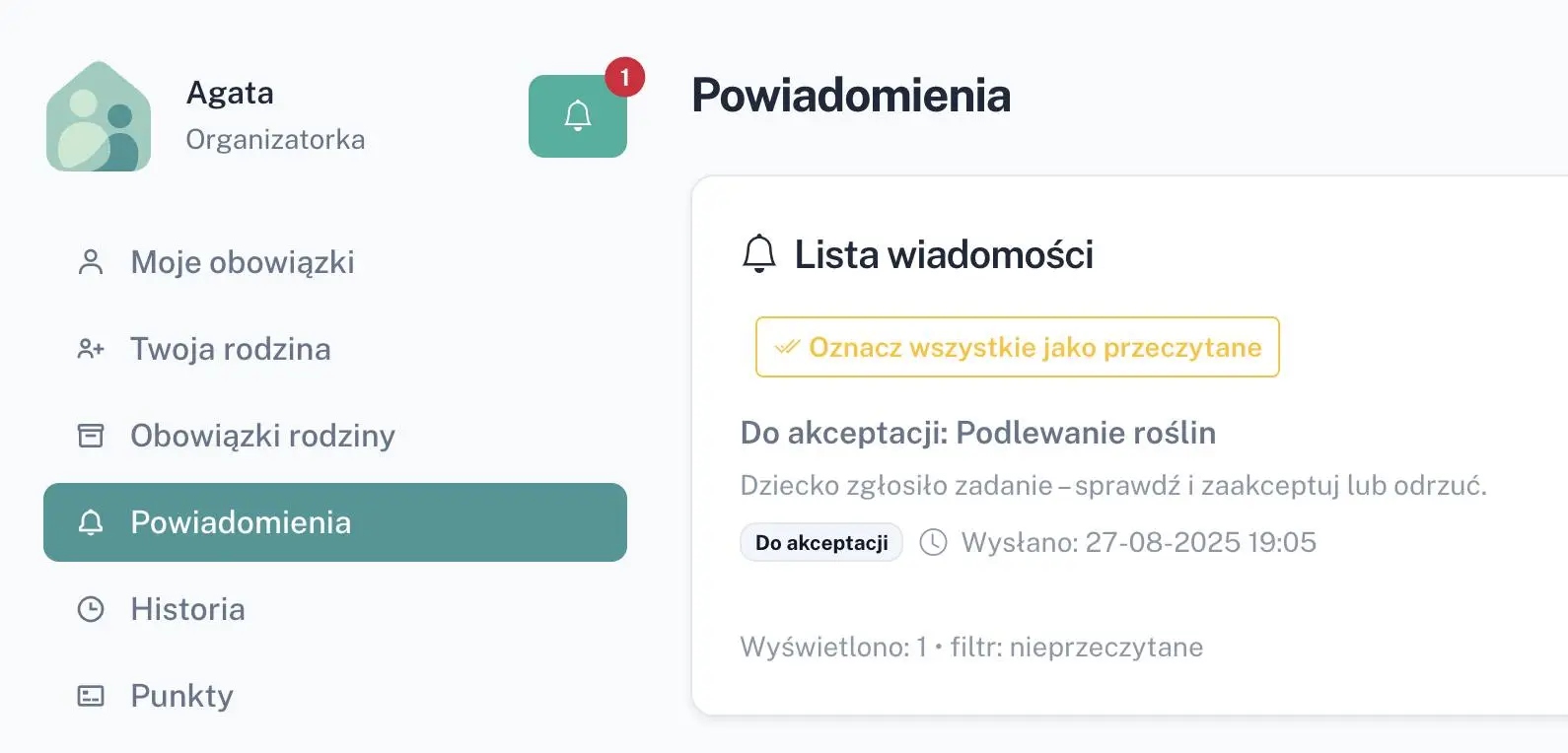Select the bell icon in the Powiadomienia sidebar entry
The image size is (1568, 753).
click(91, 522)
